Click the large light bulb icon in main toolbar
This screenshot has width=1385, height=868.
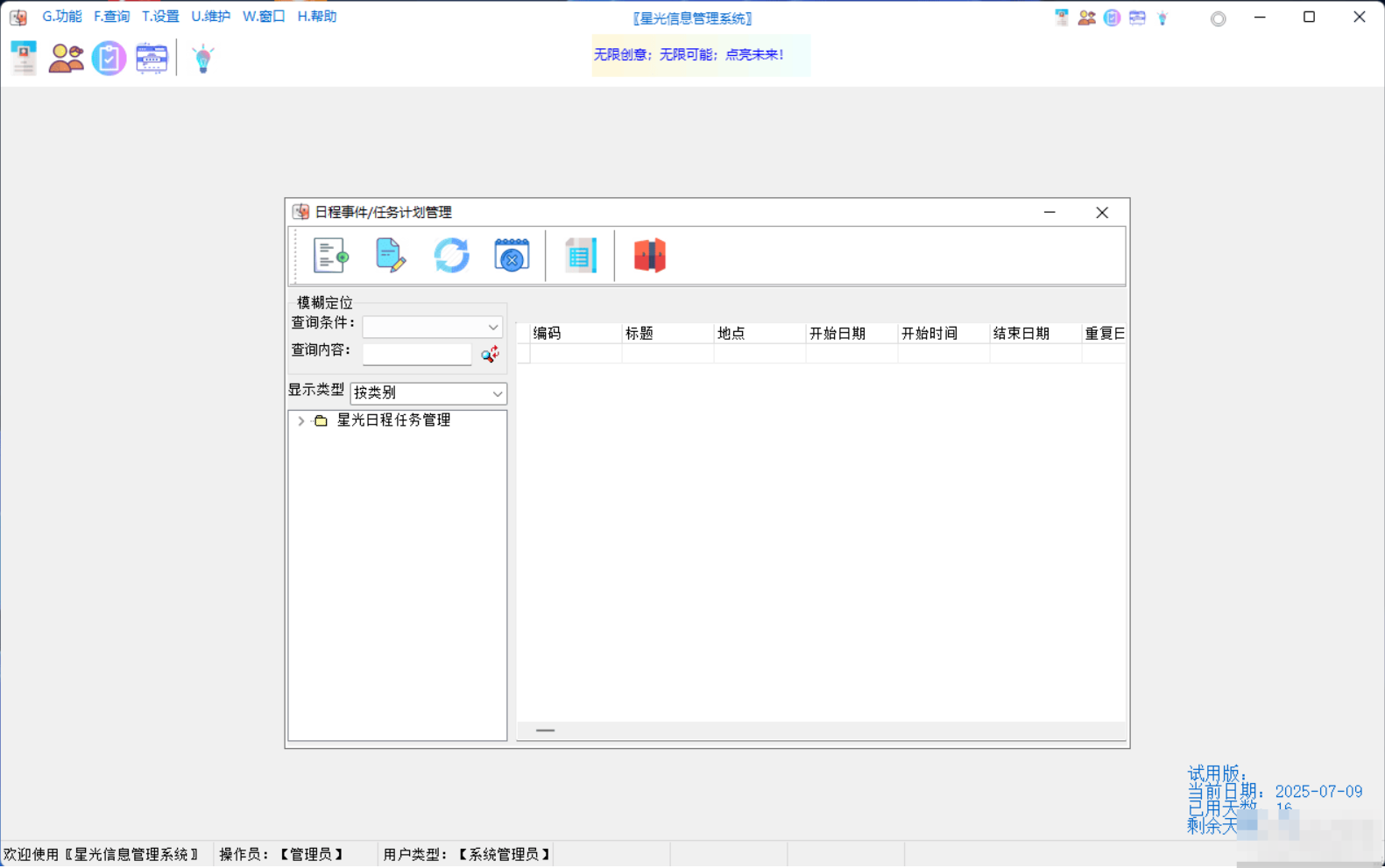(x=203, y=59)
